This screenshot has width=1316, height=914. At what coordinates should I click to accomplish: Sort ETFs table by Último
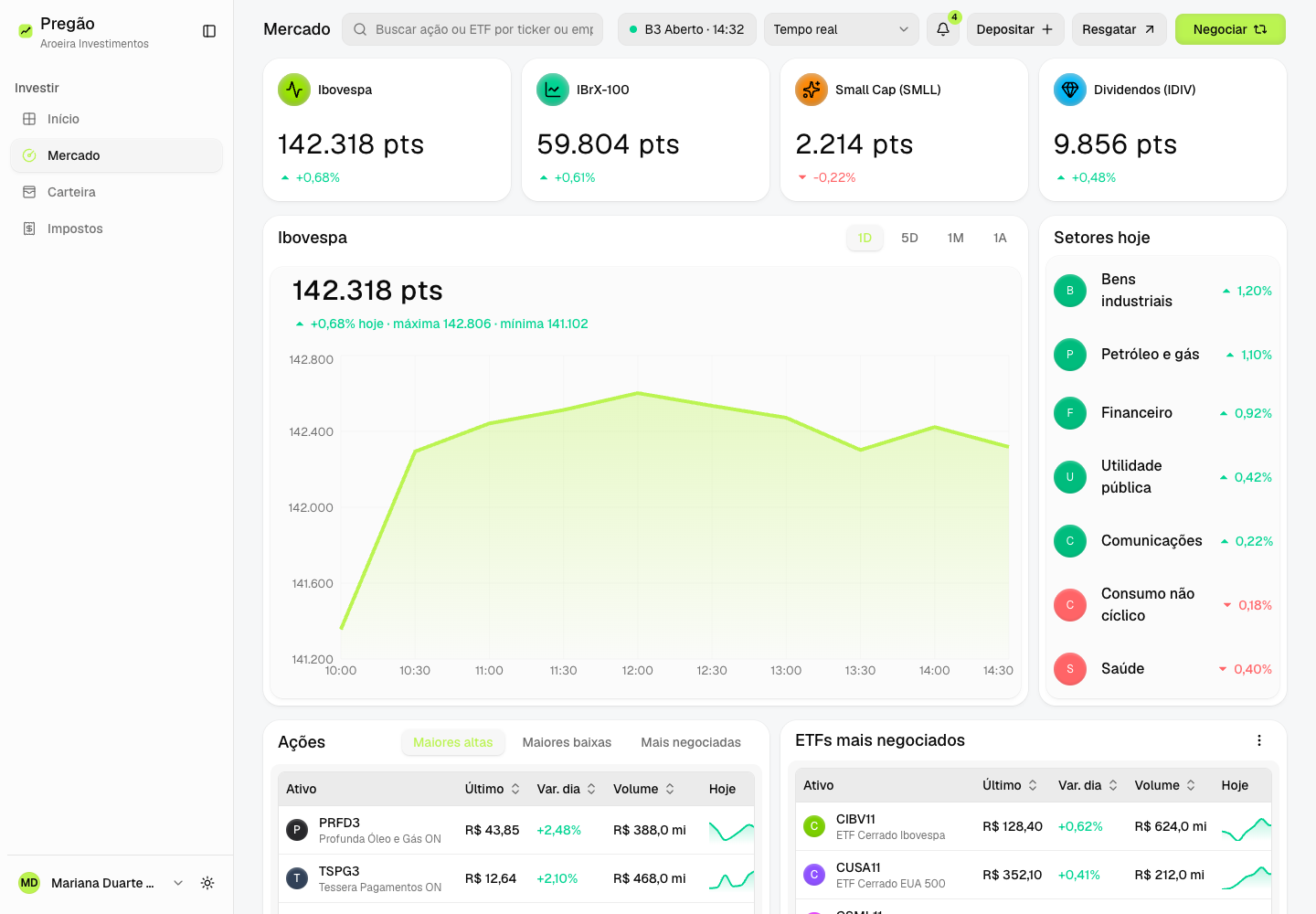click(x=1010, y=785)
